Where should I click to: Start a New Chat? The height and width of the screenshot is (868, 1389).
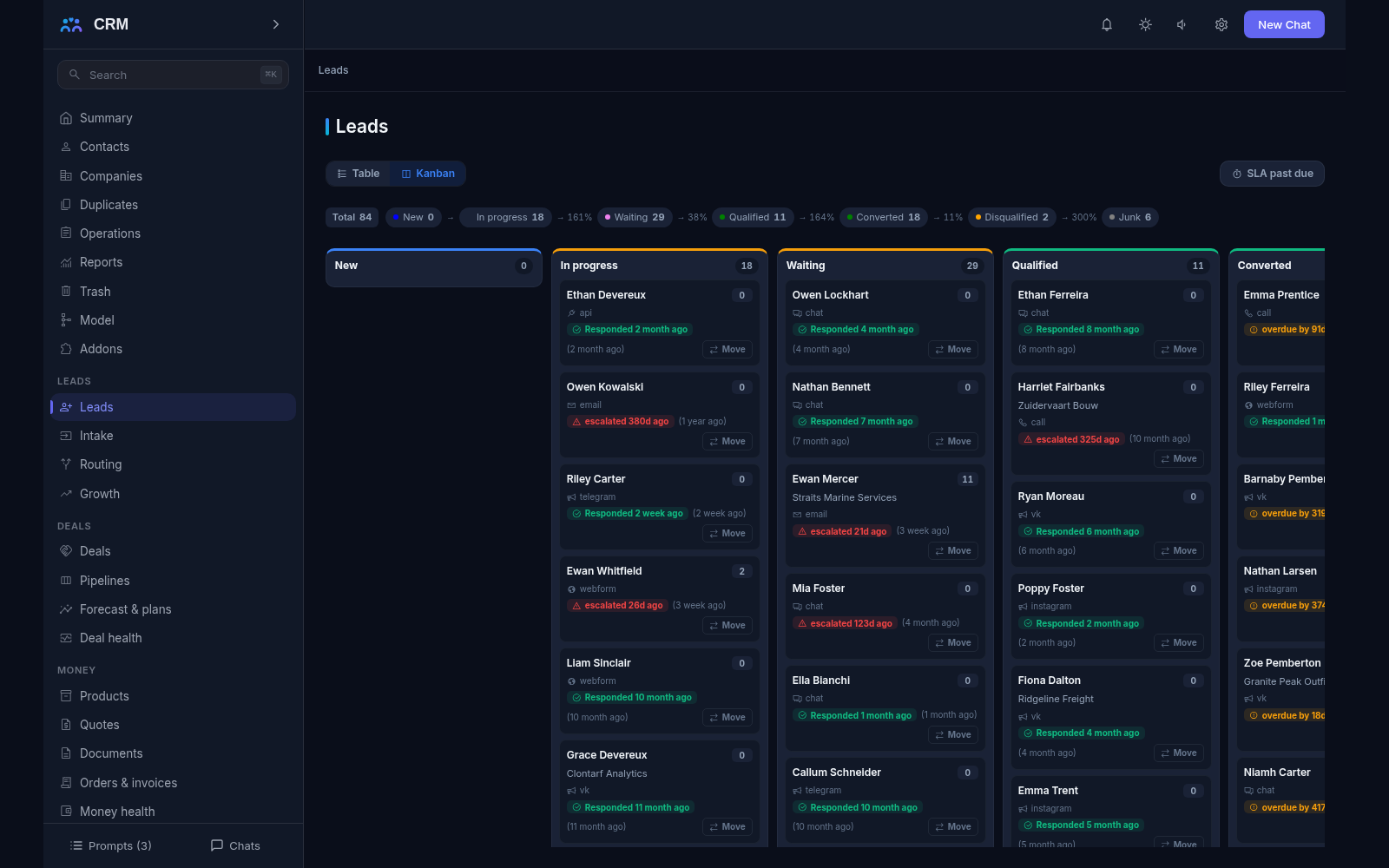1284,24
